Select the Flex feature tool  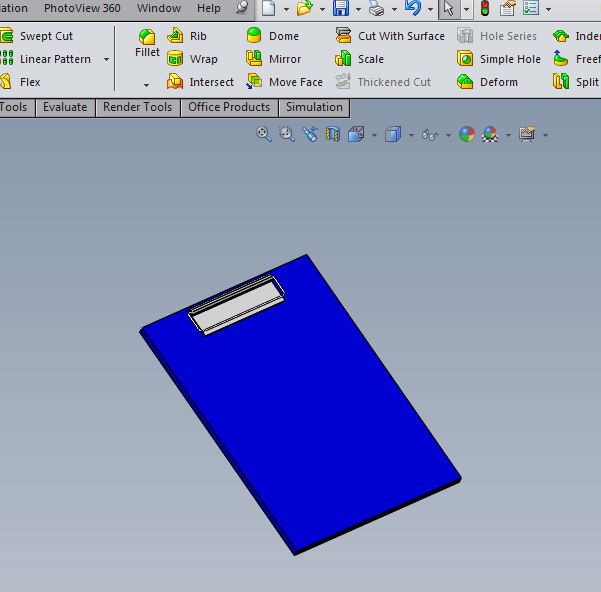[21, 82]
